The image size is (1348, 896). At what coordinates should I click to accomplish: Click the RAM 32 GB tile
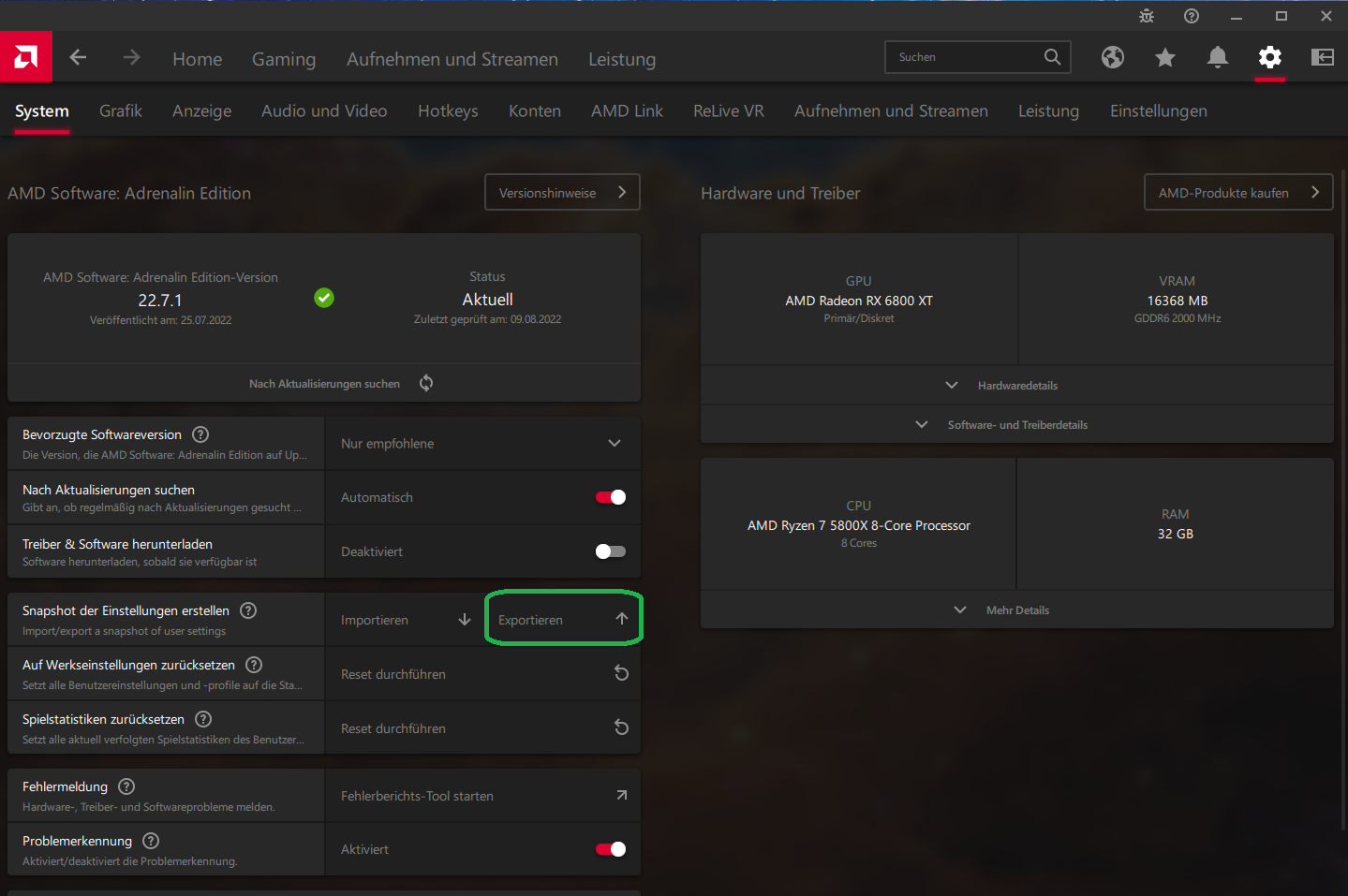click(x=1175, y=524)
